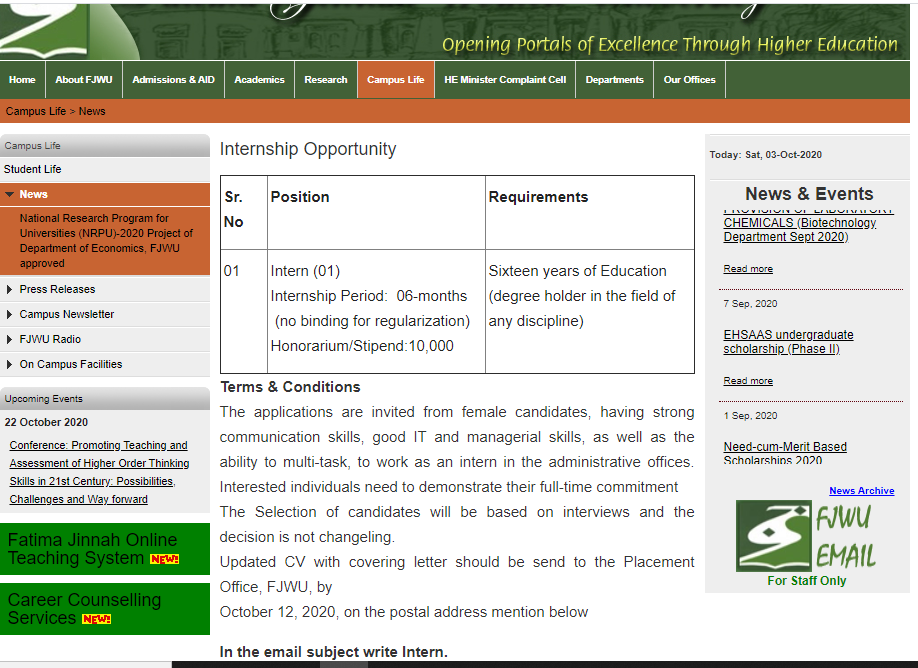
Task: Click the 1 Sep, 2020 news date
Action: click(x=750, y=416)
